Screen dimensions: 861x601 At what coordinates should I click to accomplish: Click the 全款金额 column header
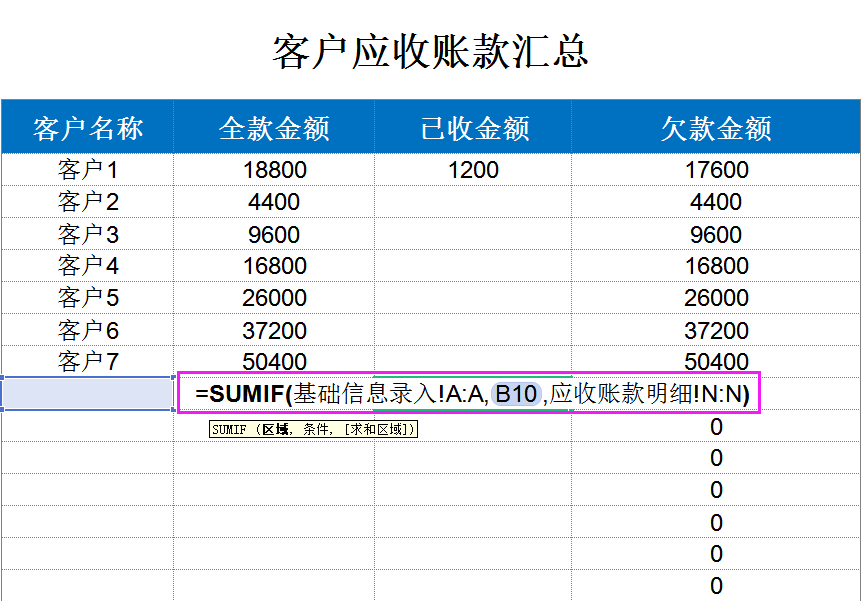274,128
